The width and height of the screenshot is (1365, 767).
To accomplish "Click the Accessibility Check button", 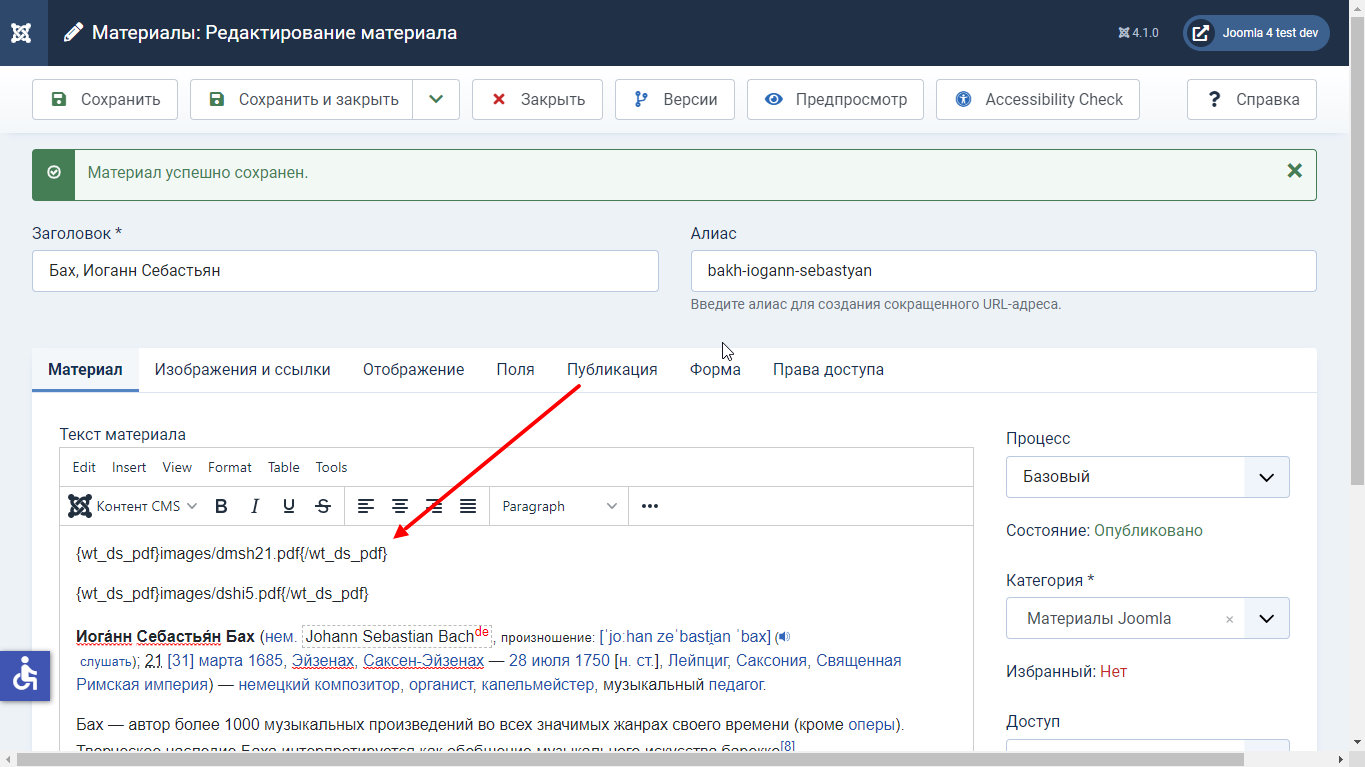I will tap(1038, 100).
